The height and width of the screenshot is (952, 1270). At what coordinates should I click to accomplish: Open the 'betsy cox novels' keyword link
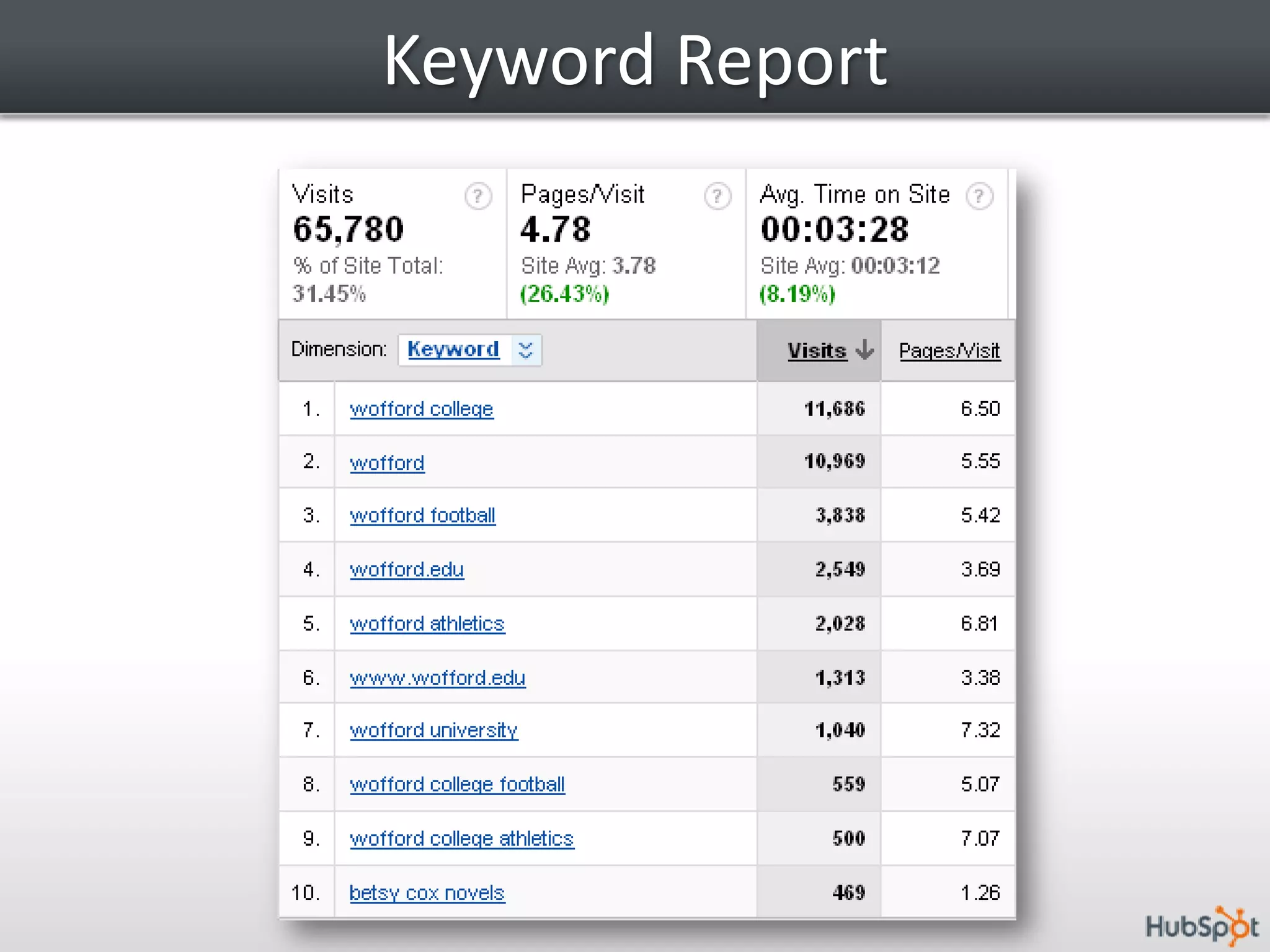427,893
